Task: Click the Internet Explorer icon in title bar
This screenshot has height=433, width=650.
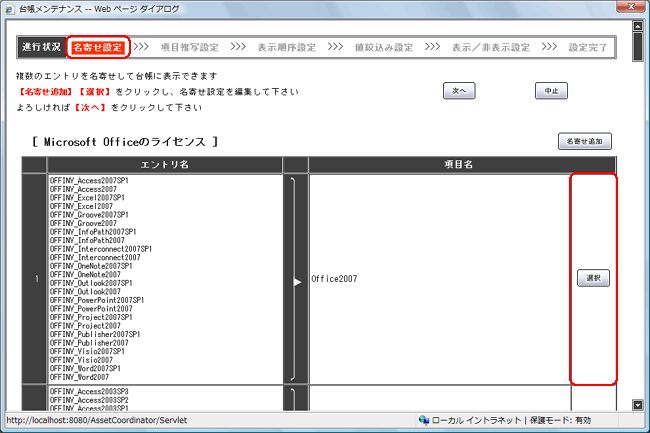Action: click(9, 9)
